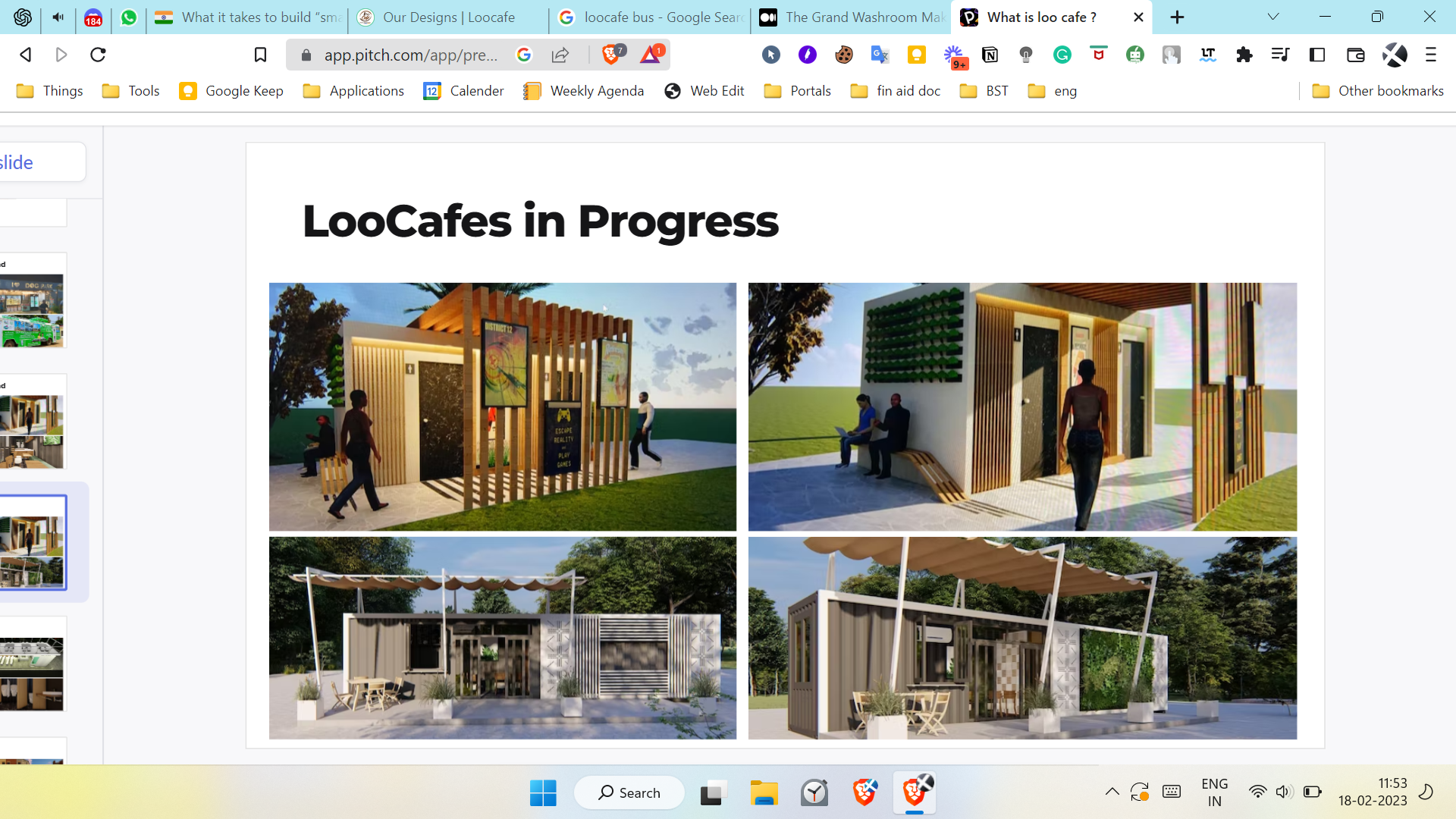Open the Notion Web Clipper extension
The height and width of the screenshot is (819, 1456).
[990, 55]
